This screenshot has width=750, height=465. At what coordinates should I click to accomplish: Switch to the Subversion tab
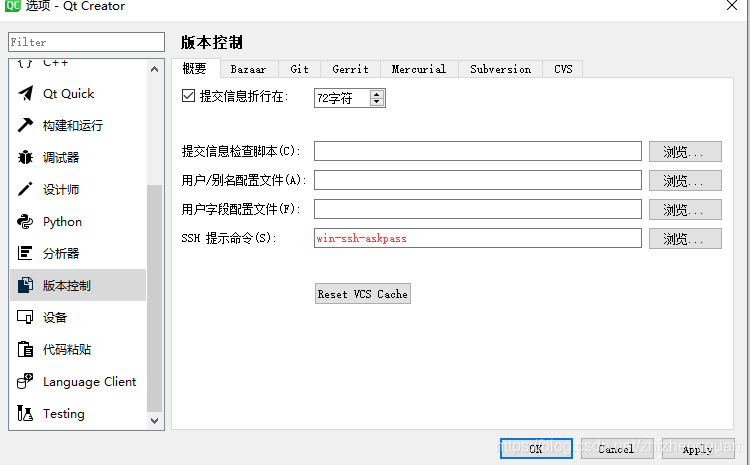(x=500, y=69)
